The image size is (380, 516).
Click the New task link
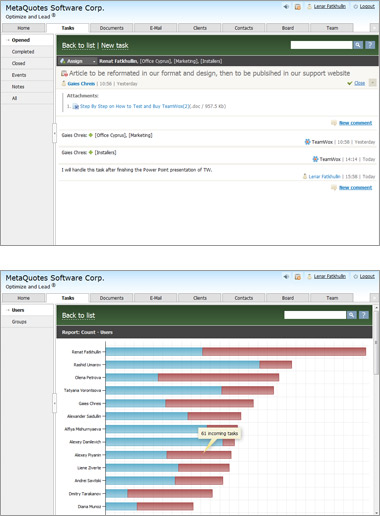point(115,45)
